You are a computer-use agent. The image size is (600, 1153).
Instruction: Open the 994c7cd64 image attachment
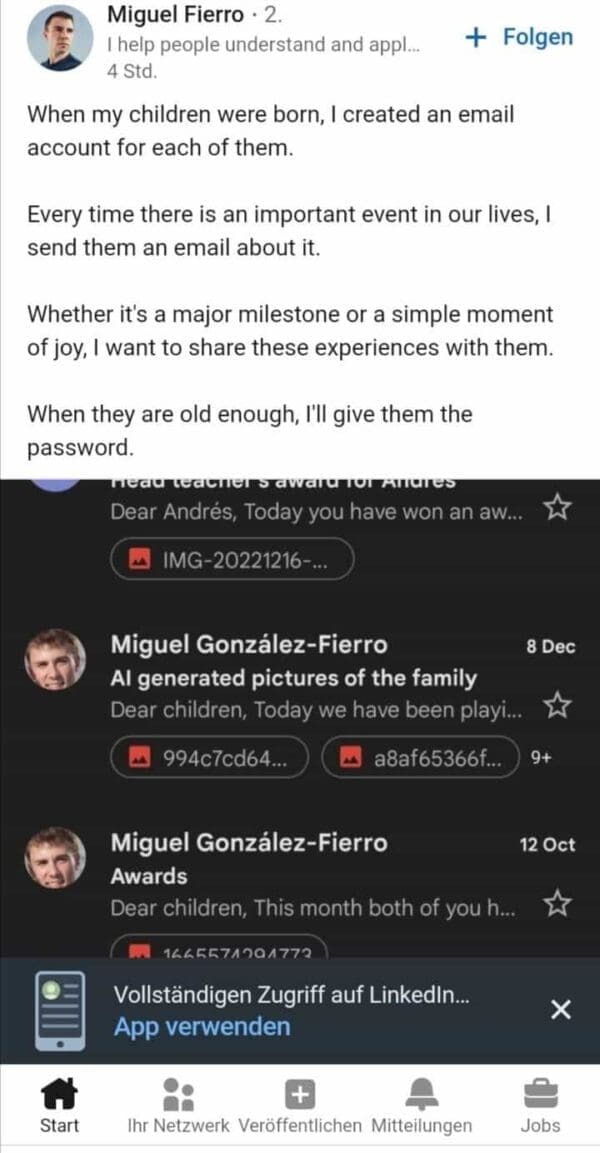tap(212, 758)
